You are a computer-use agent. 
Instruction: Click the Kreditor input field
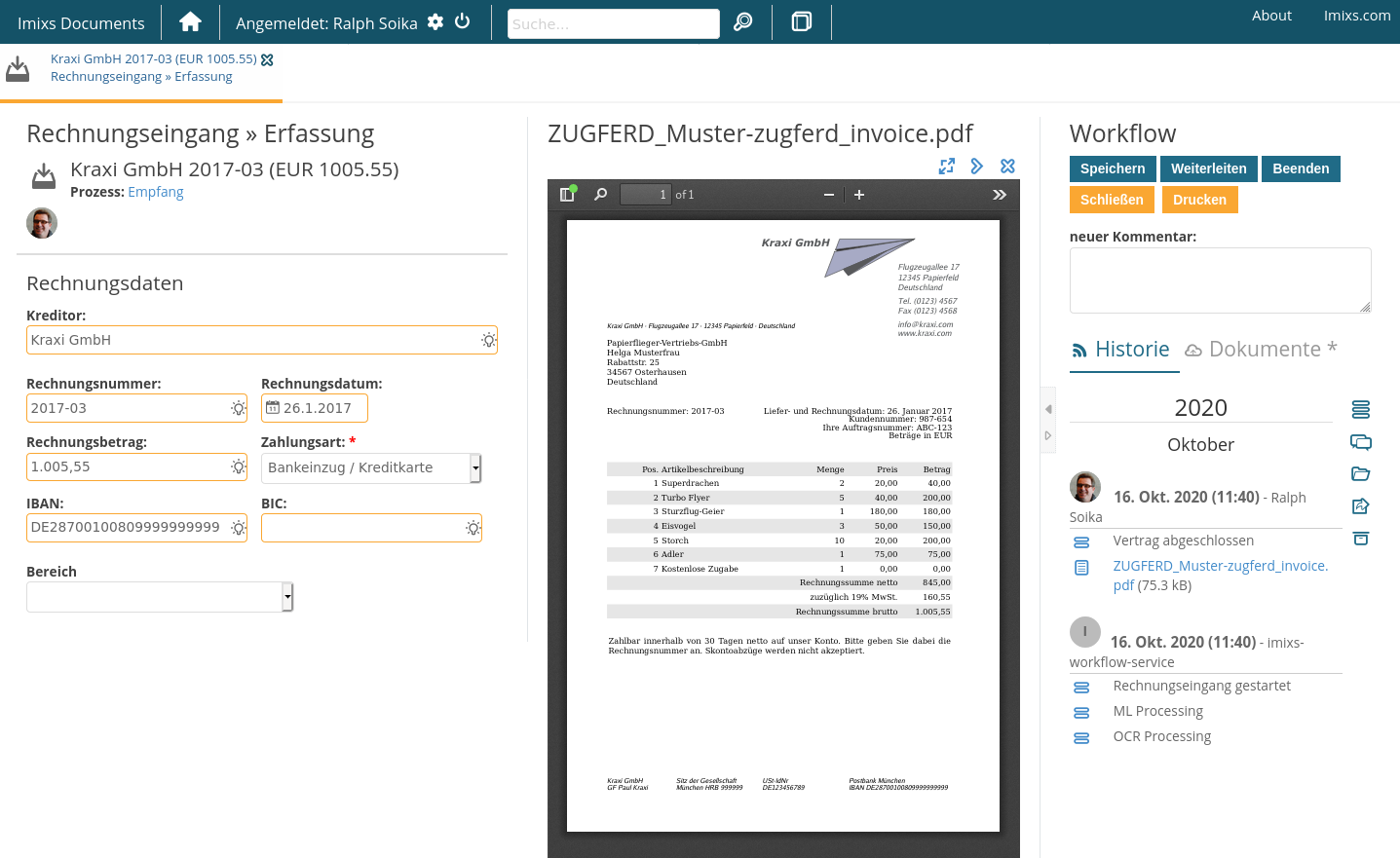click(262, 340)
